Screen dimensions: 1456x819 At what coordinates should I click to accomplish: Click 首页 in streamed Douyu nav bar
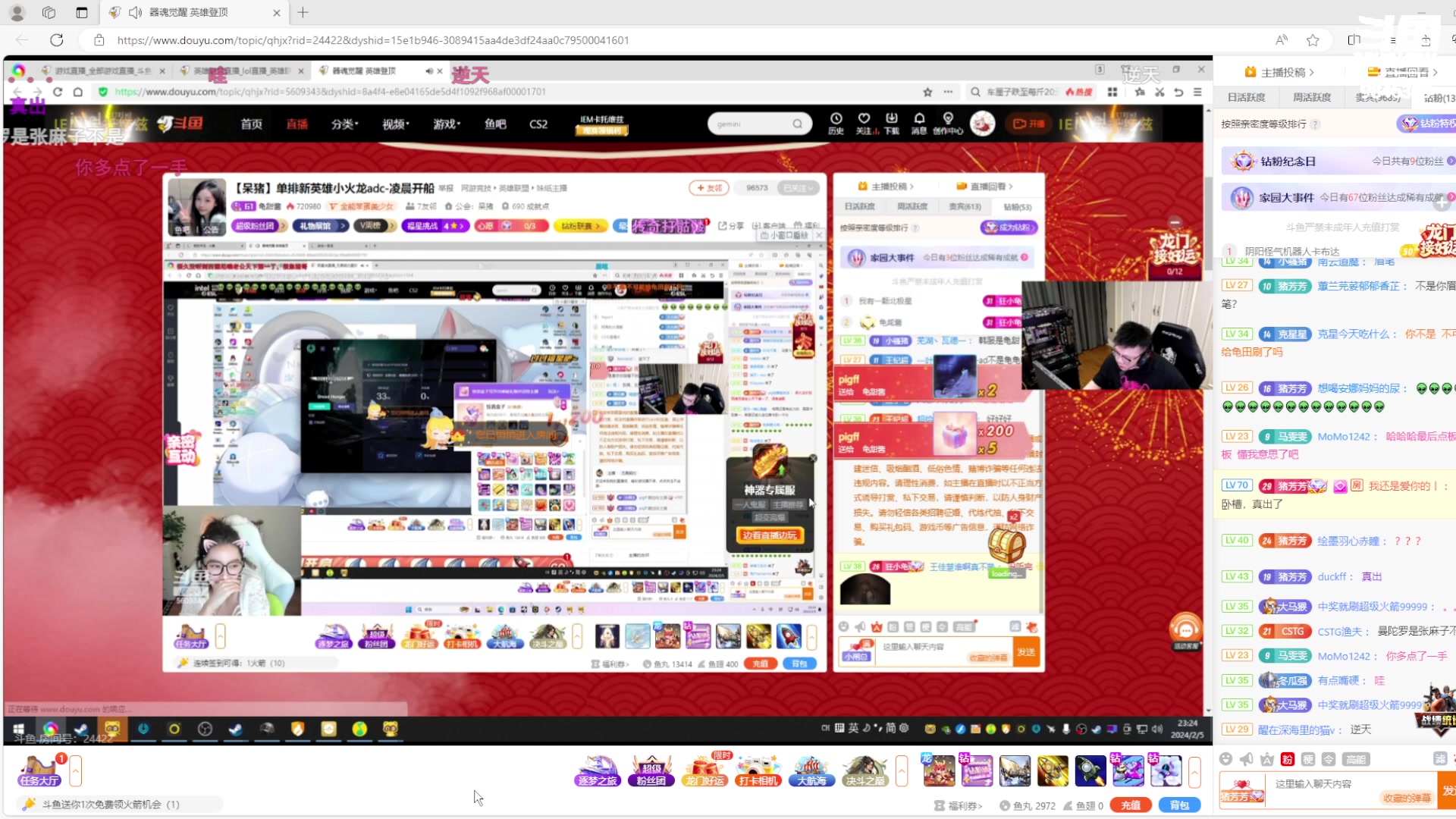[251, 124]
